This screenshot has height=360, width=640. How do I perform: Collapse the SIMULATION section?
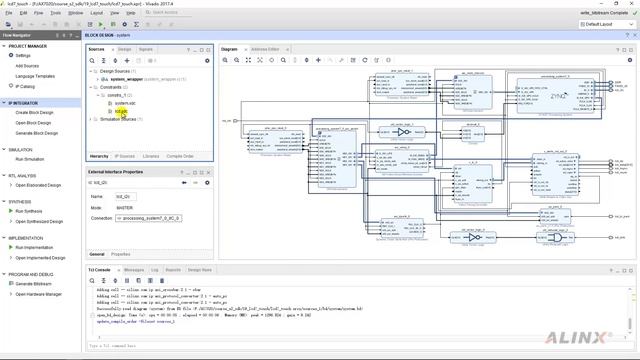(4, 150)
